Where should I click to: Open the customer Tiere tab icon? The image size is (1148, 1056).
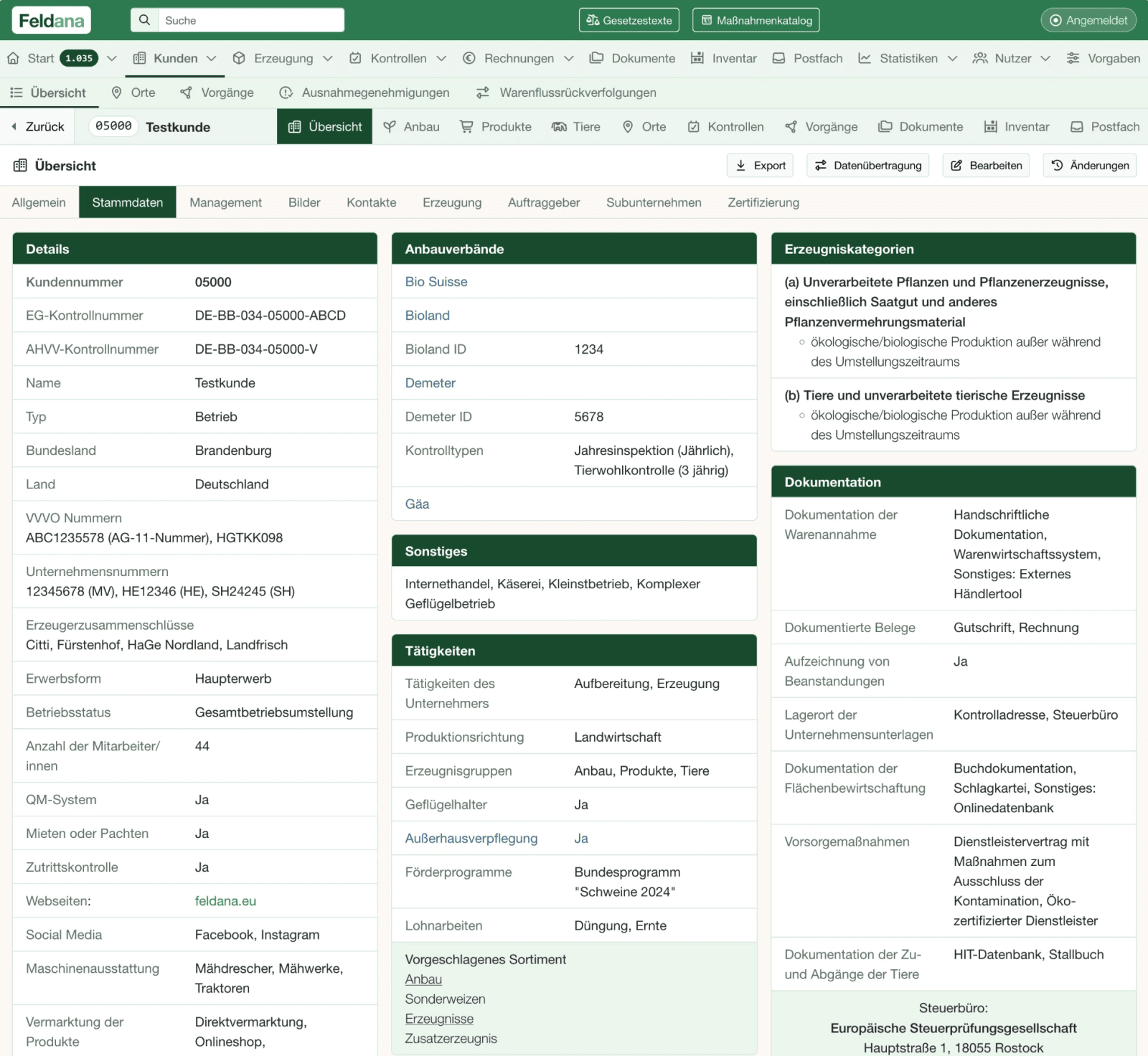pos(559,126)
